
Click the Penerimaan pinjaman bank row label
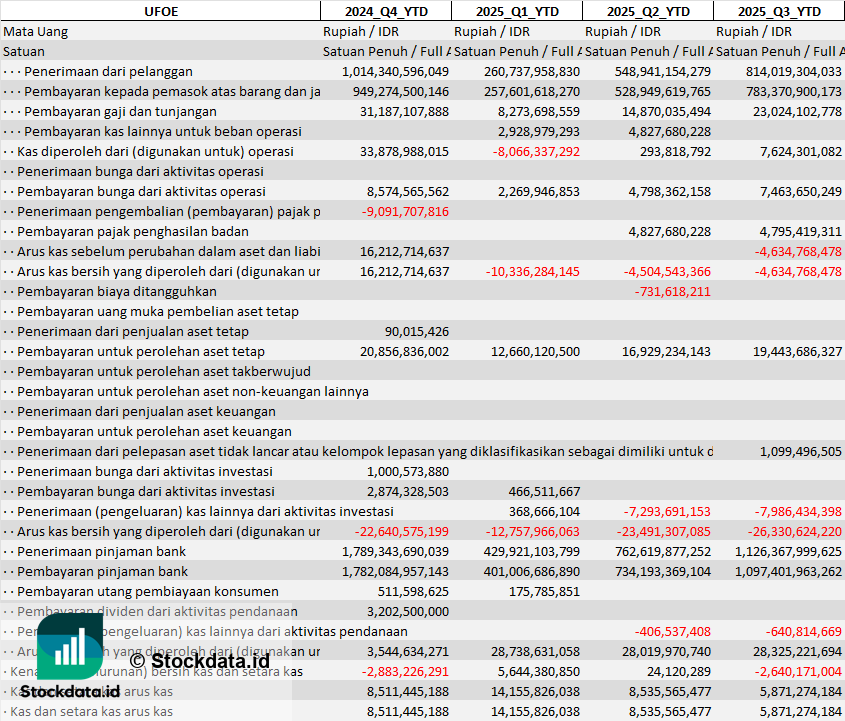coord(102,551)
